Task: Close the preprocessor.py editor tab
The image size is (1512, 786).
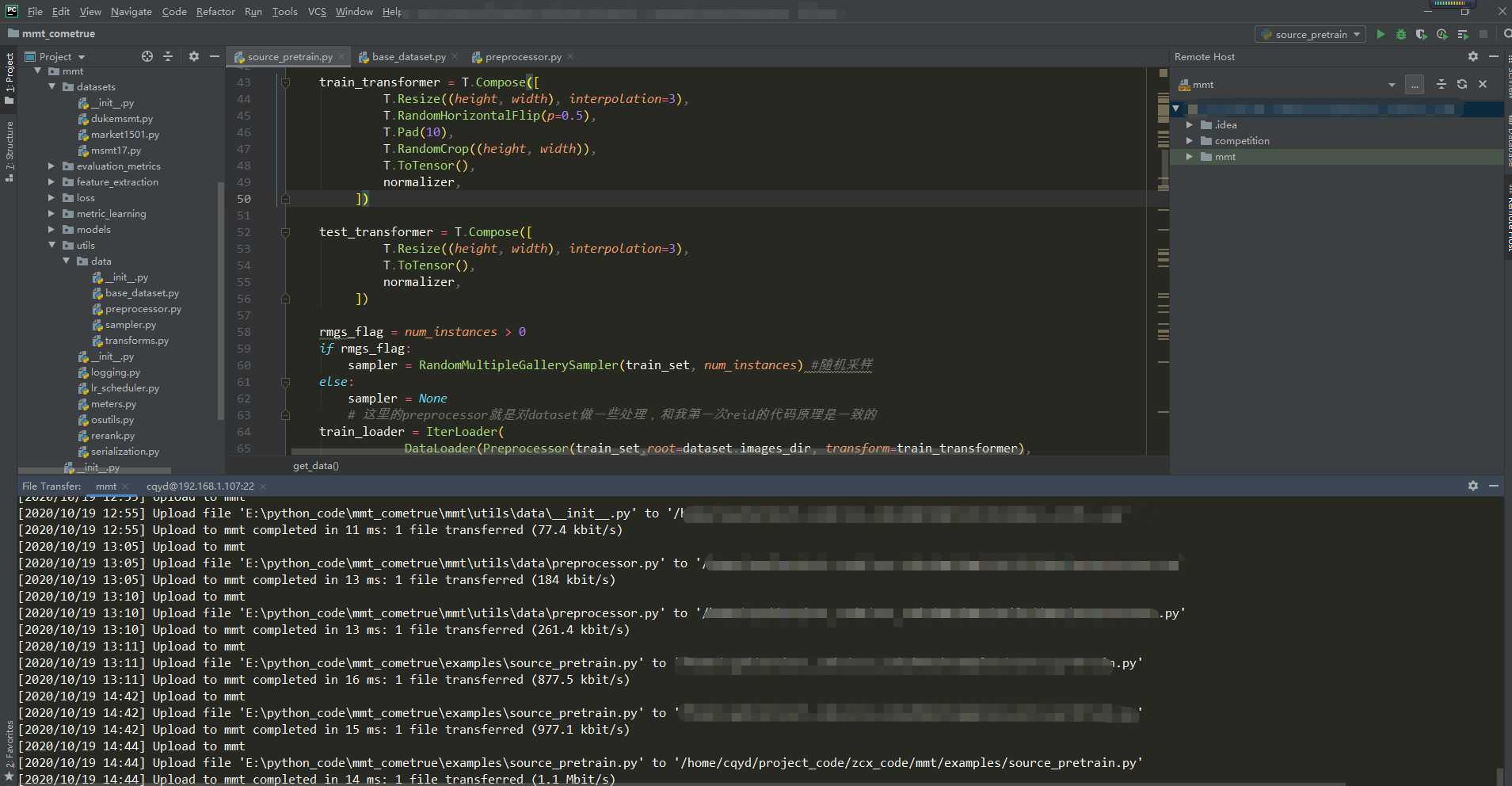Action: (570, 57)
